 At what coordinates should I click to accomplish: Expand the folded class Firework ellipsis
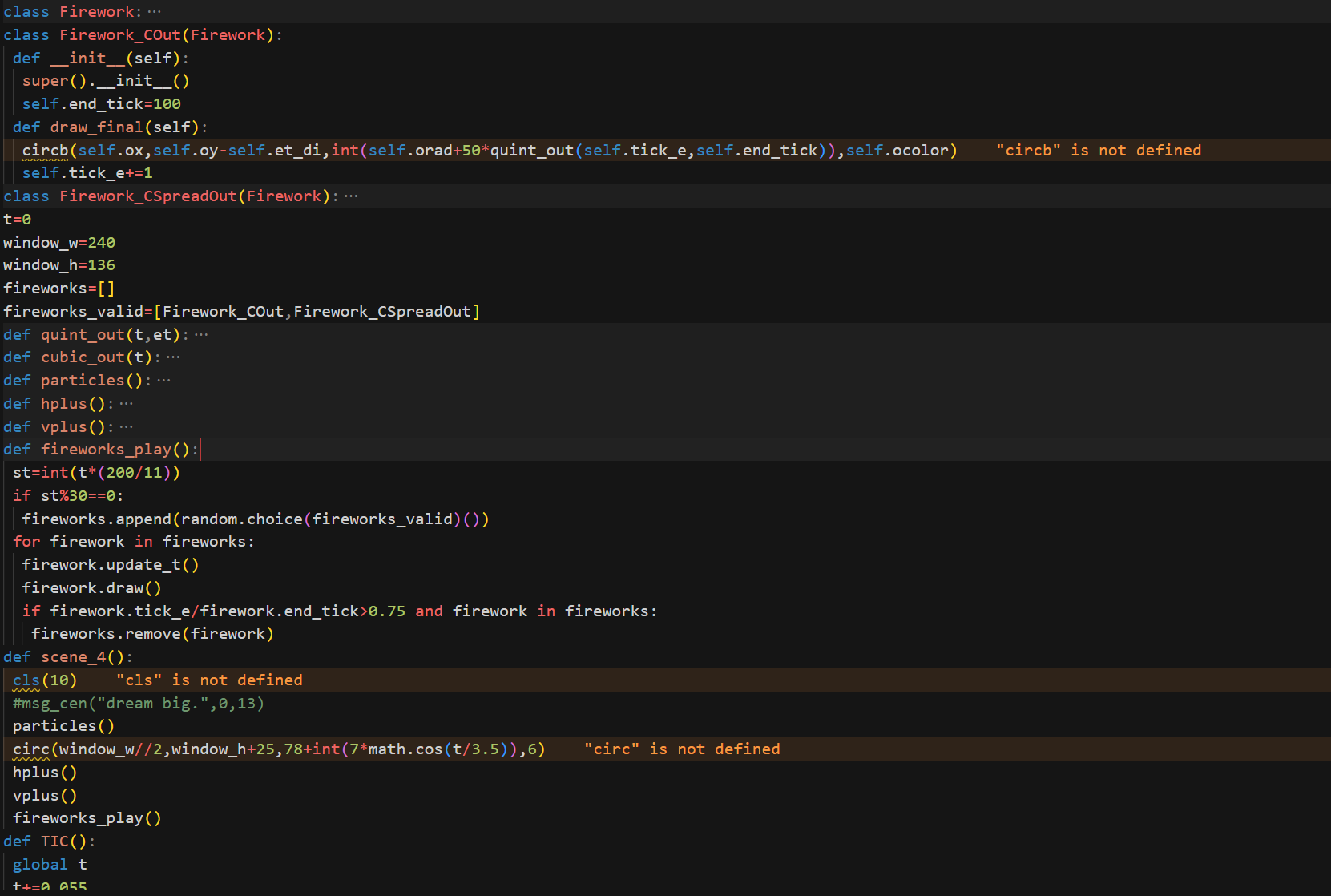pyautogui.click(x=155, y=12)
